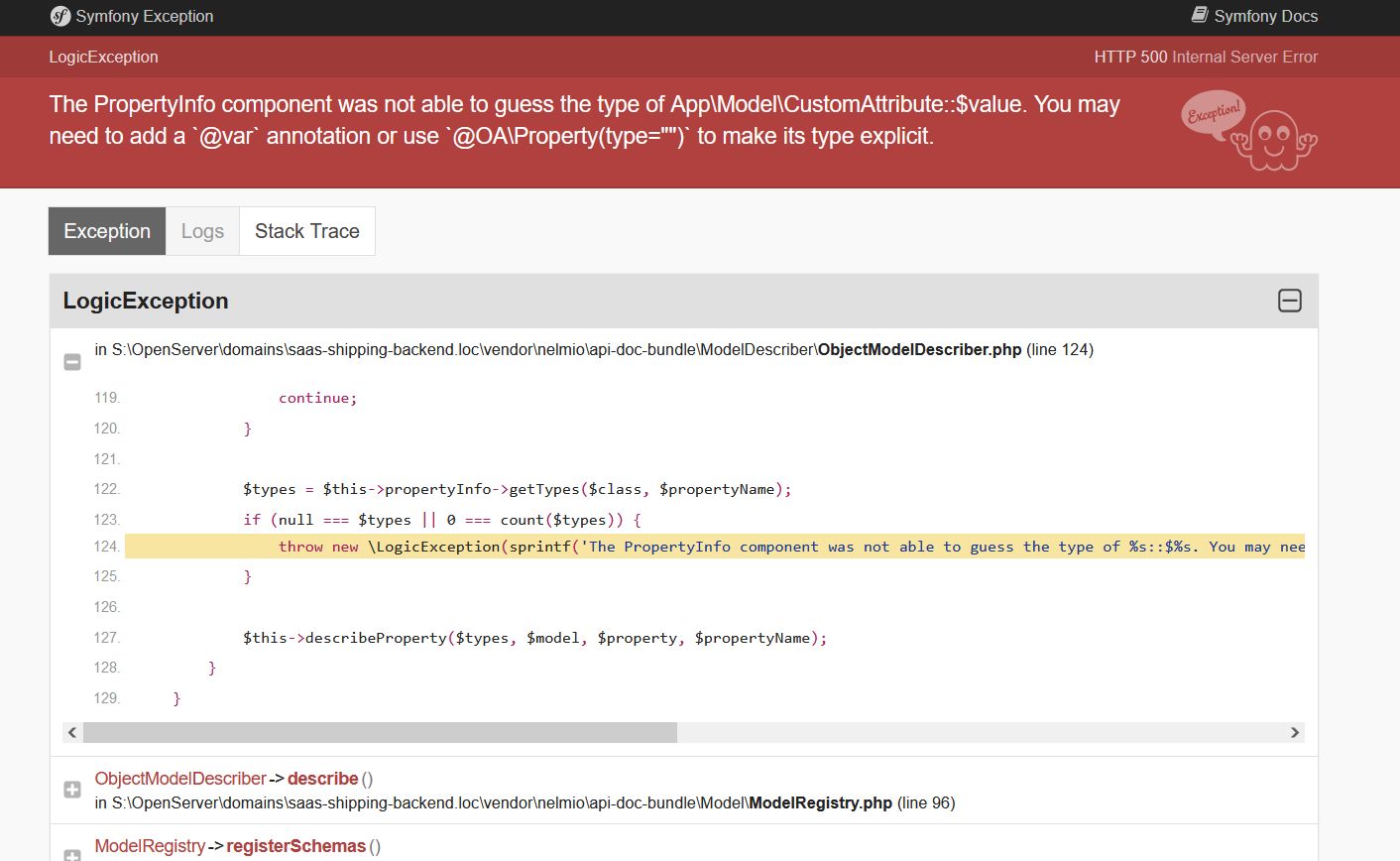1400x861 pixels.
Task: Click line 119 continue statement
Action: pos(317,398)
